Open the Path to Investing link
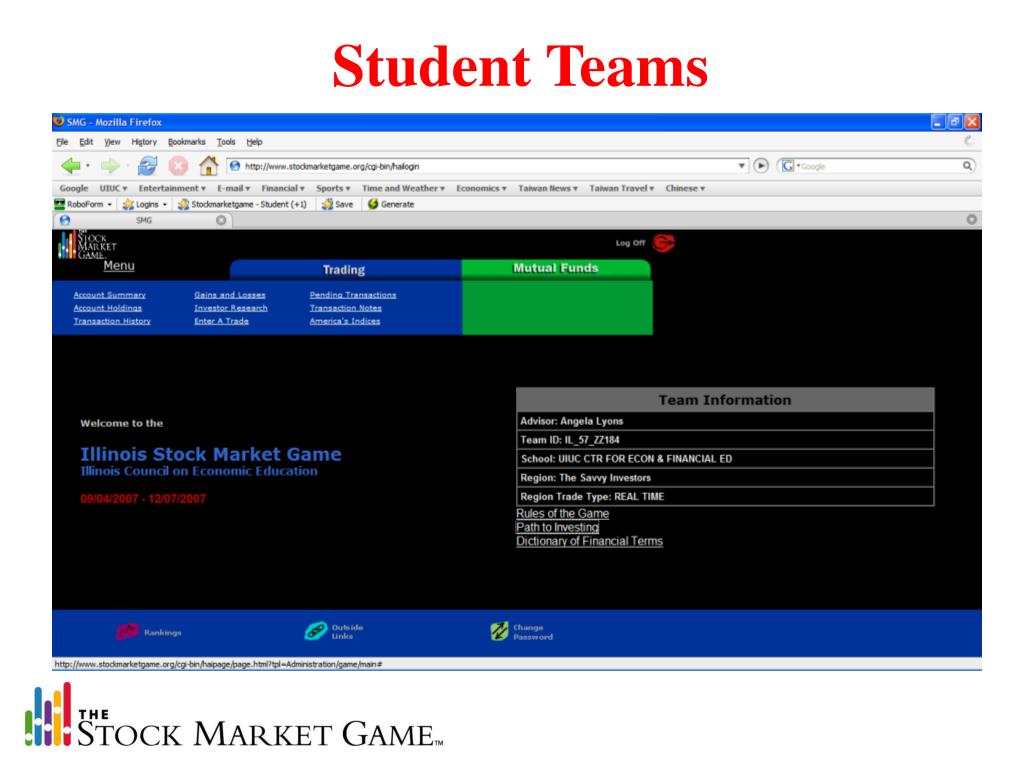 pyautogui.click(x=558, y=528)
